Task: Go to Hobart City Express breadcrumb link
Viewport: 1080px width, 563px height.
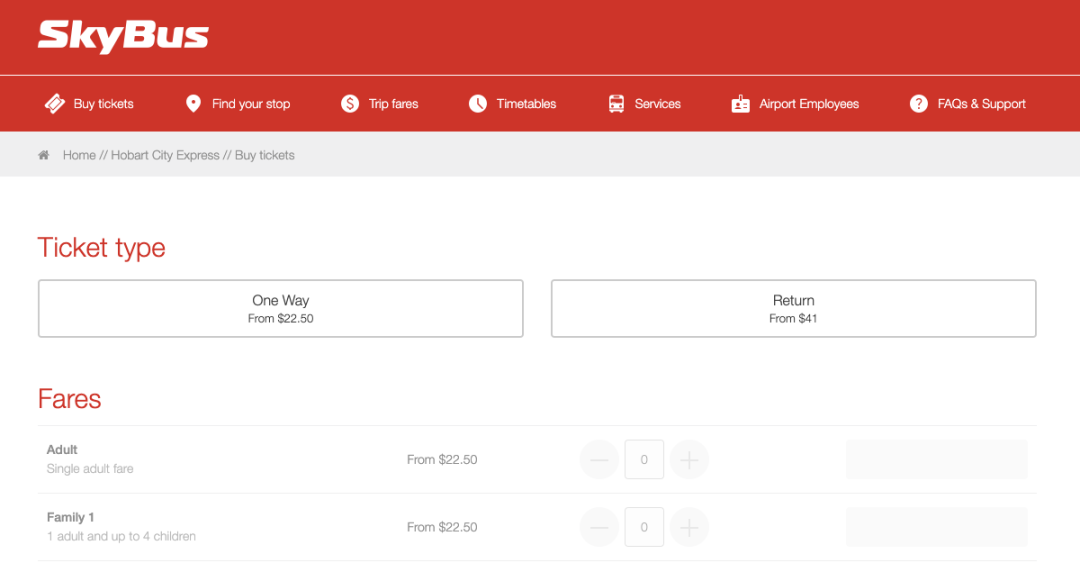Action: pos(165,155)
